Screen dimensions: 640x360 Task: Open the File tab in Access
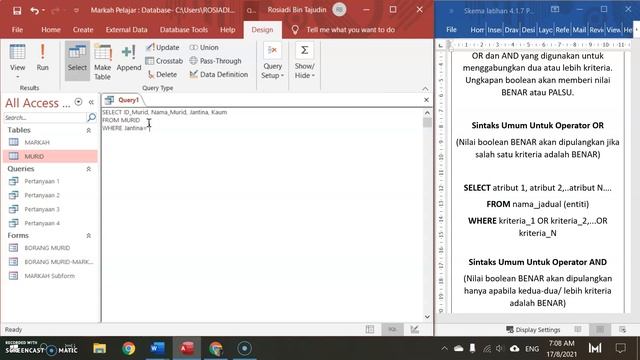click(18, 30)
